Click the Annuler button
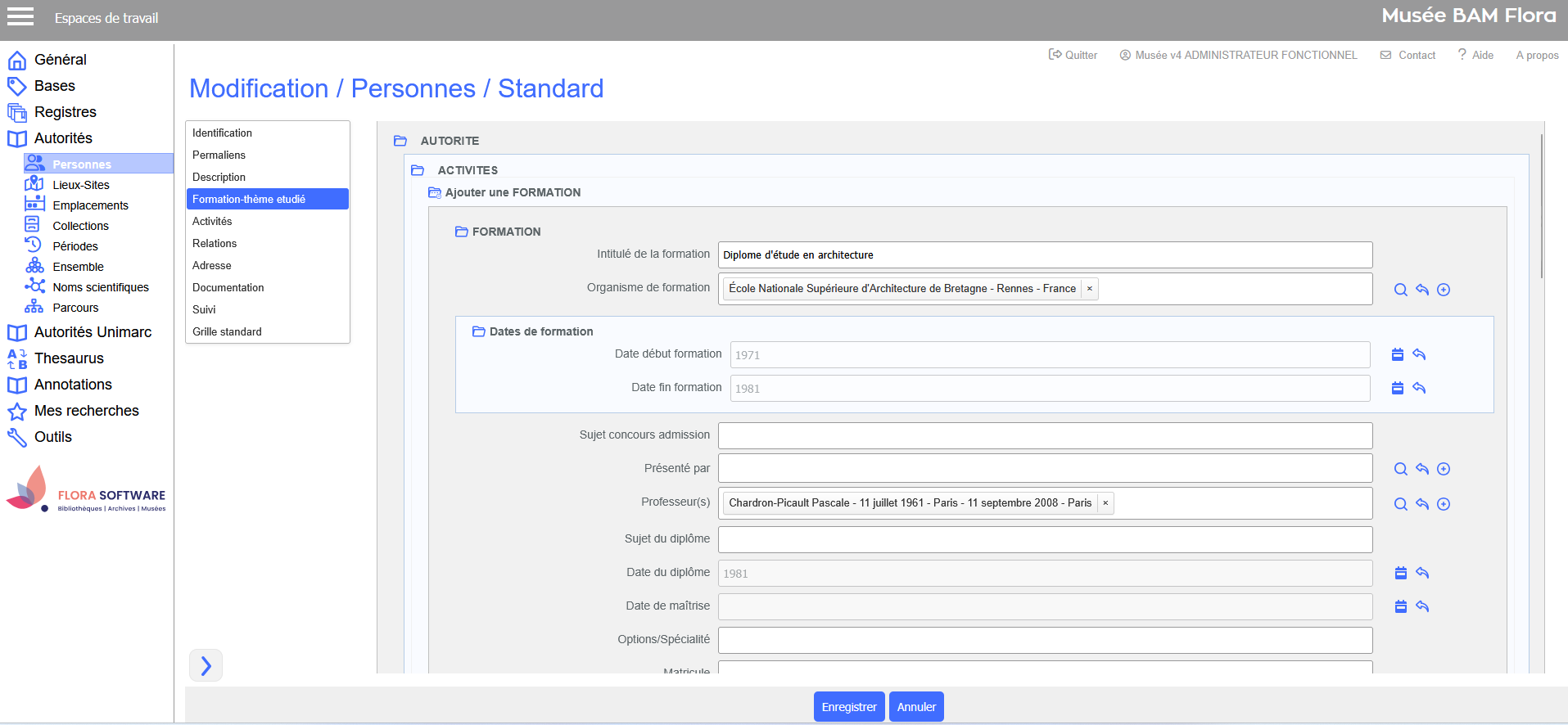The width and height of the screenshot is (1568, 725). (x=915, y=707)
